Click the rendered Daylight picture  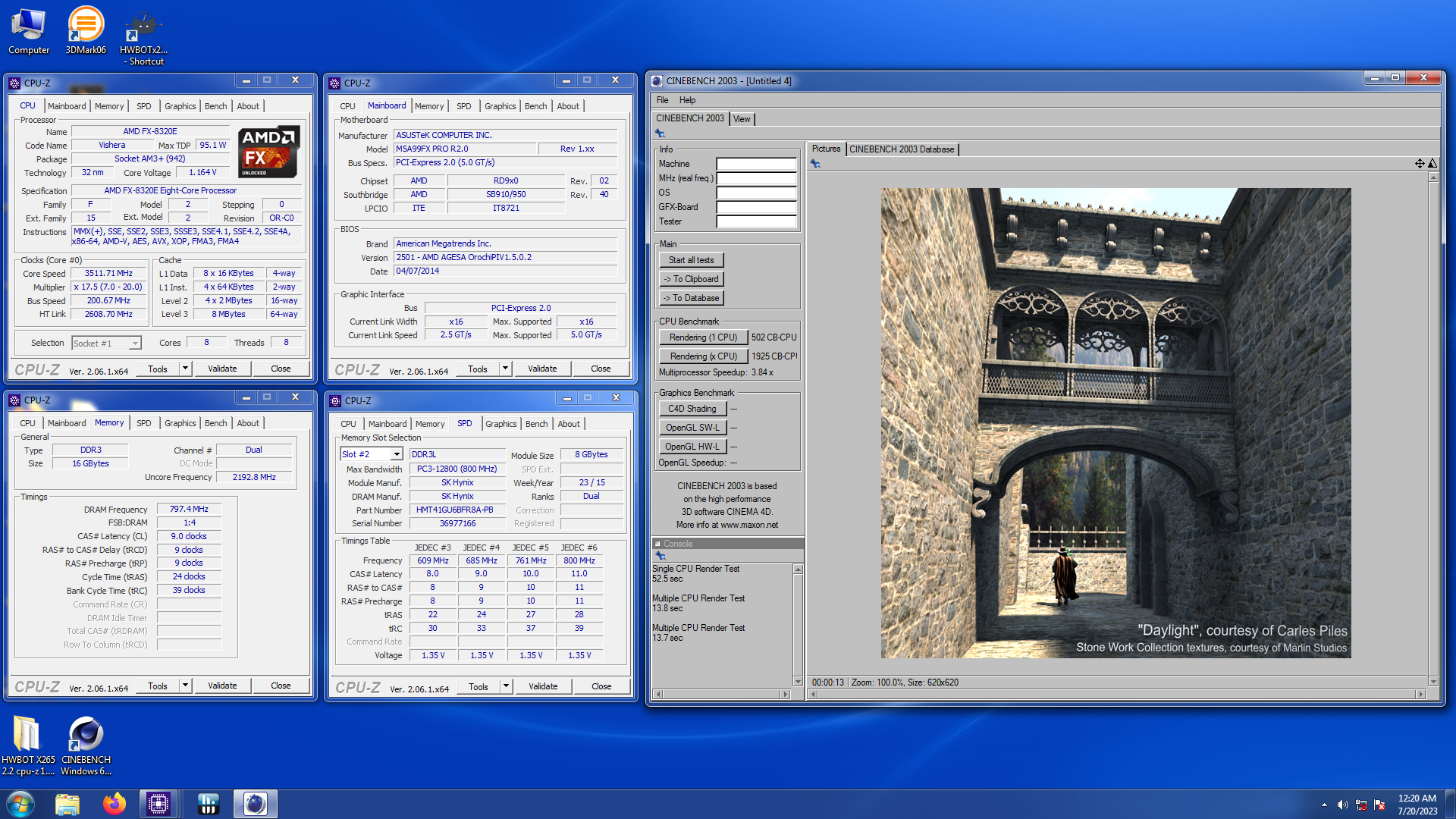(1116, 422)
